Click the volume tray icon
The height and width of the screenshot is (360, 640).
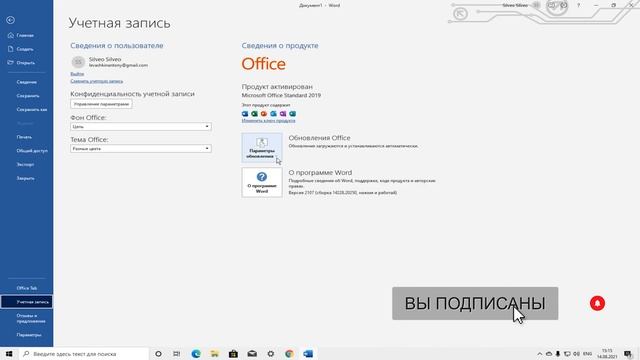576,354
